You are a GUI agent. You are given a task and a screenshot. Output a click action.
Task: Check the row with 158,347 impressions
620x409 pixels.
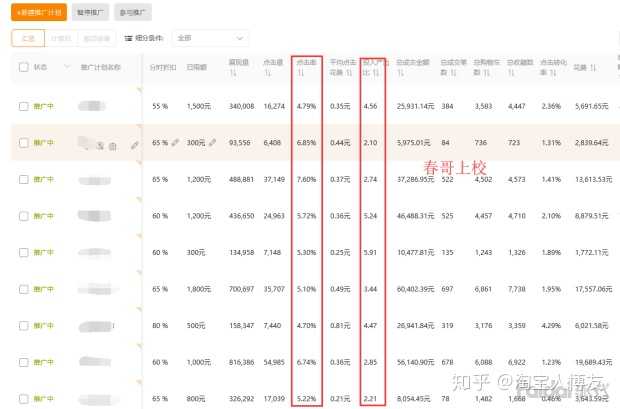tap(24, 326)
